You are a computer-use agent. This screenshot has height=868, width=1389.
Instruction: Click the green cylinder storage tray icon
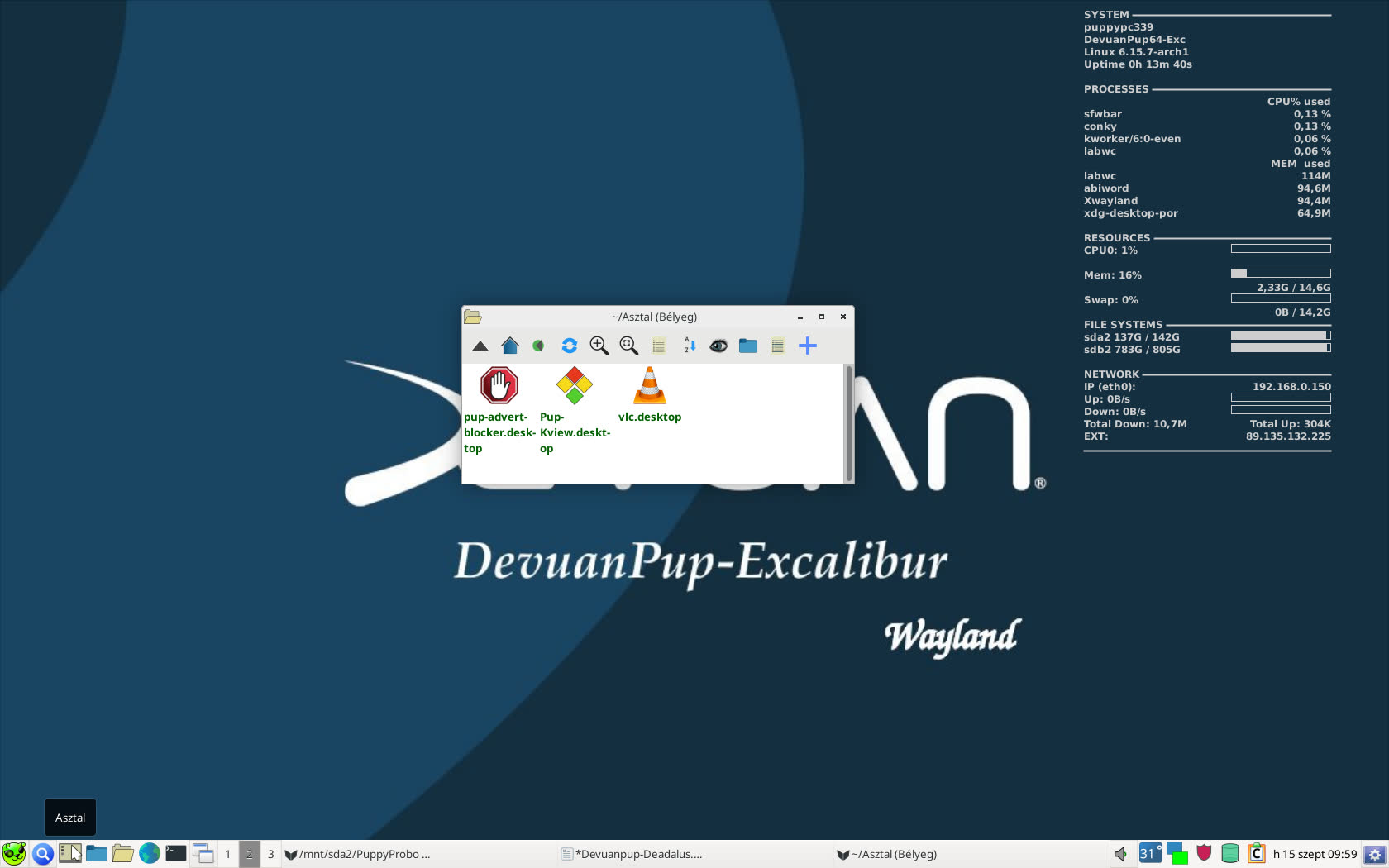[x=1230, y=854]
